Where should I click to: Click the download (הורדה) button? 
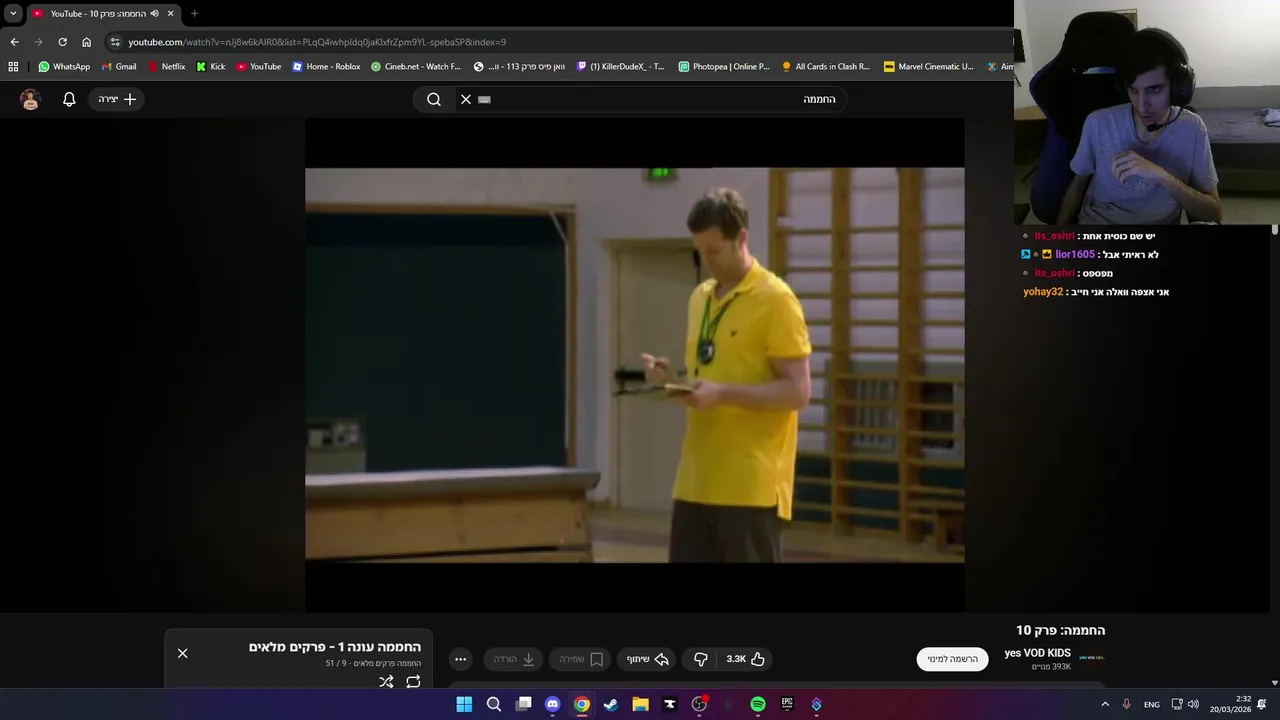pos(513,659)
